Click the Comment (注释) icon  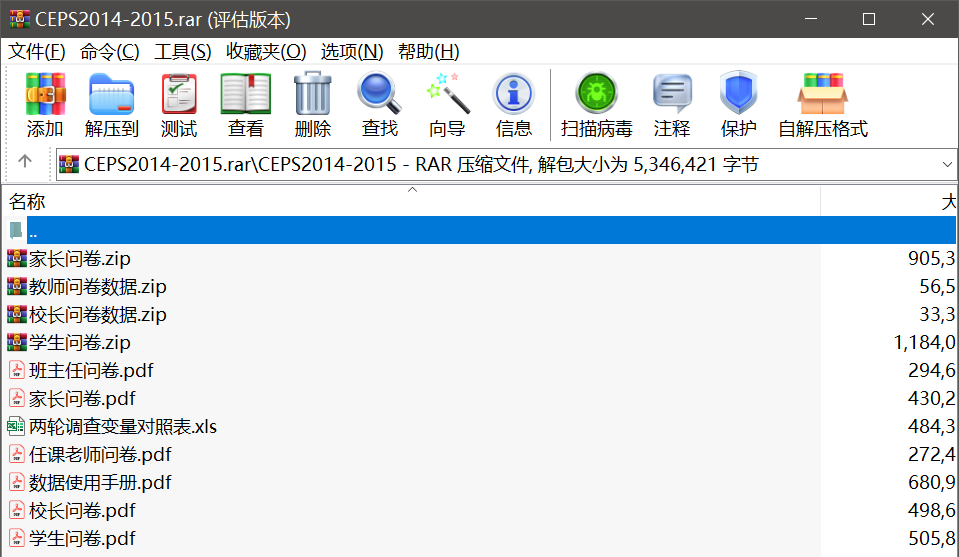(x=672, y=94)
